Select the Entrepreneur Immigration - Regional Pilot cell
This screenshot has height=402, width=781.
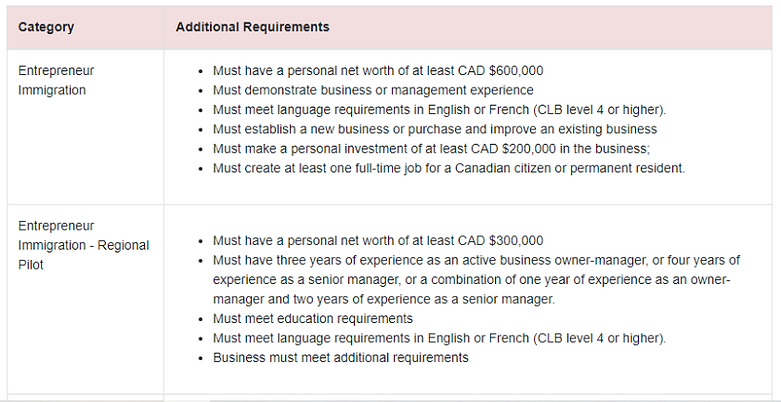(83, 245)
